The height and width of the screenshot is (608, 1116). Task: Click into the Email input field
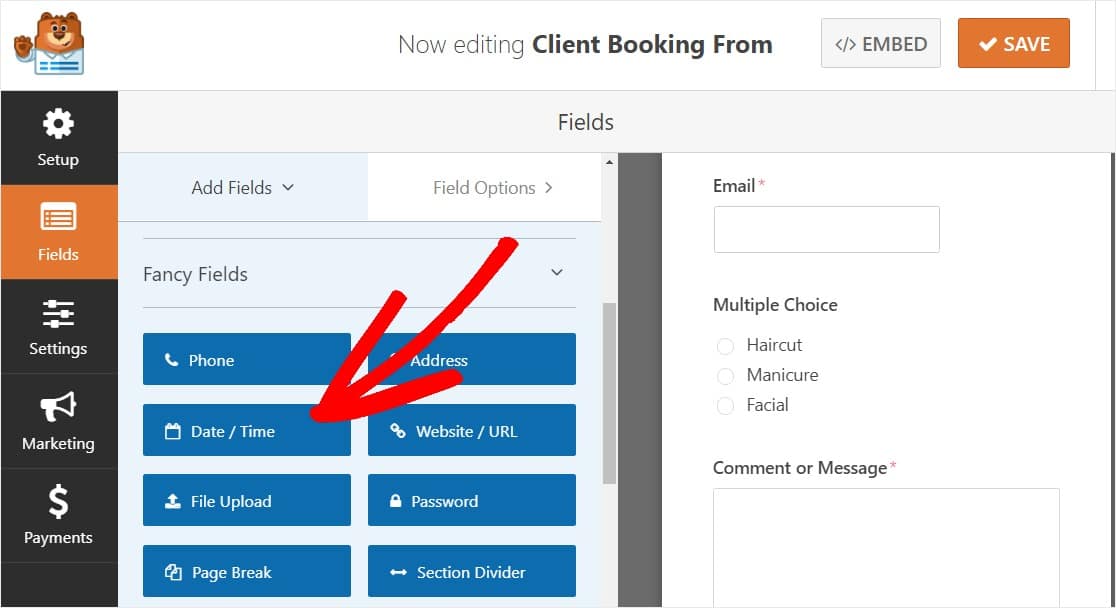(x=826, y=229)
